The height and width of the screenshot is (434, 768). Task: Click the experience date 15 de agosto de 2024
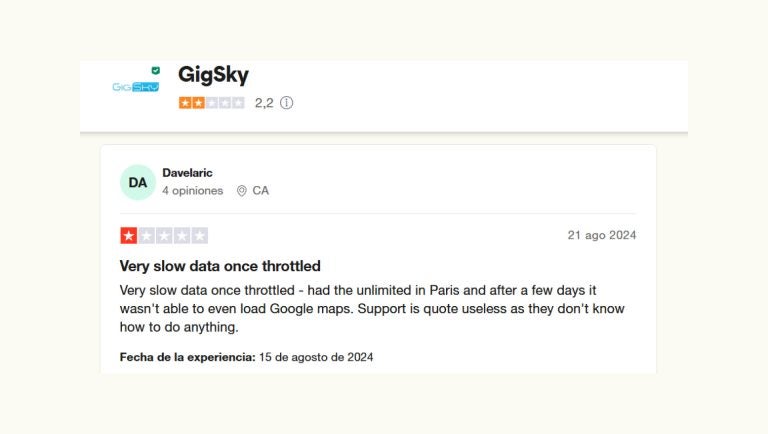click(x=316, y=357)
